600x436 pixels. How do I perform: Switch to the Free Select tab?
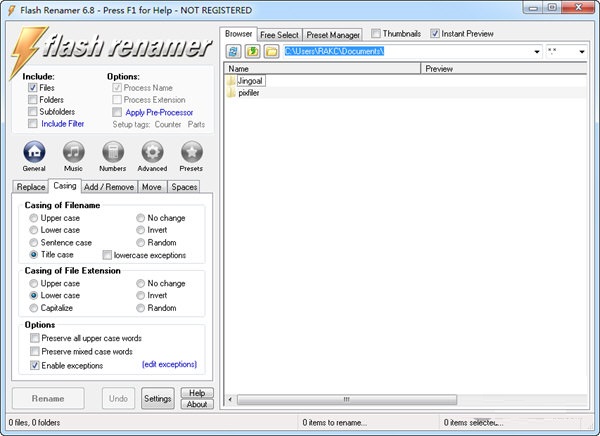click(x=279, y=35)
